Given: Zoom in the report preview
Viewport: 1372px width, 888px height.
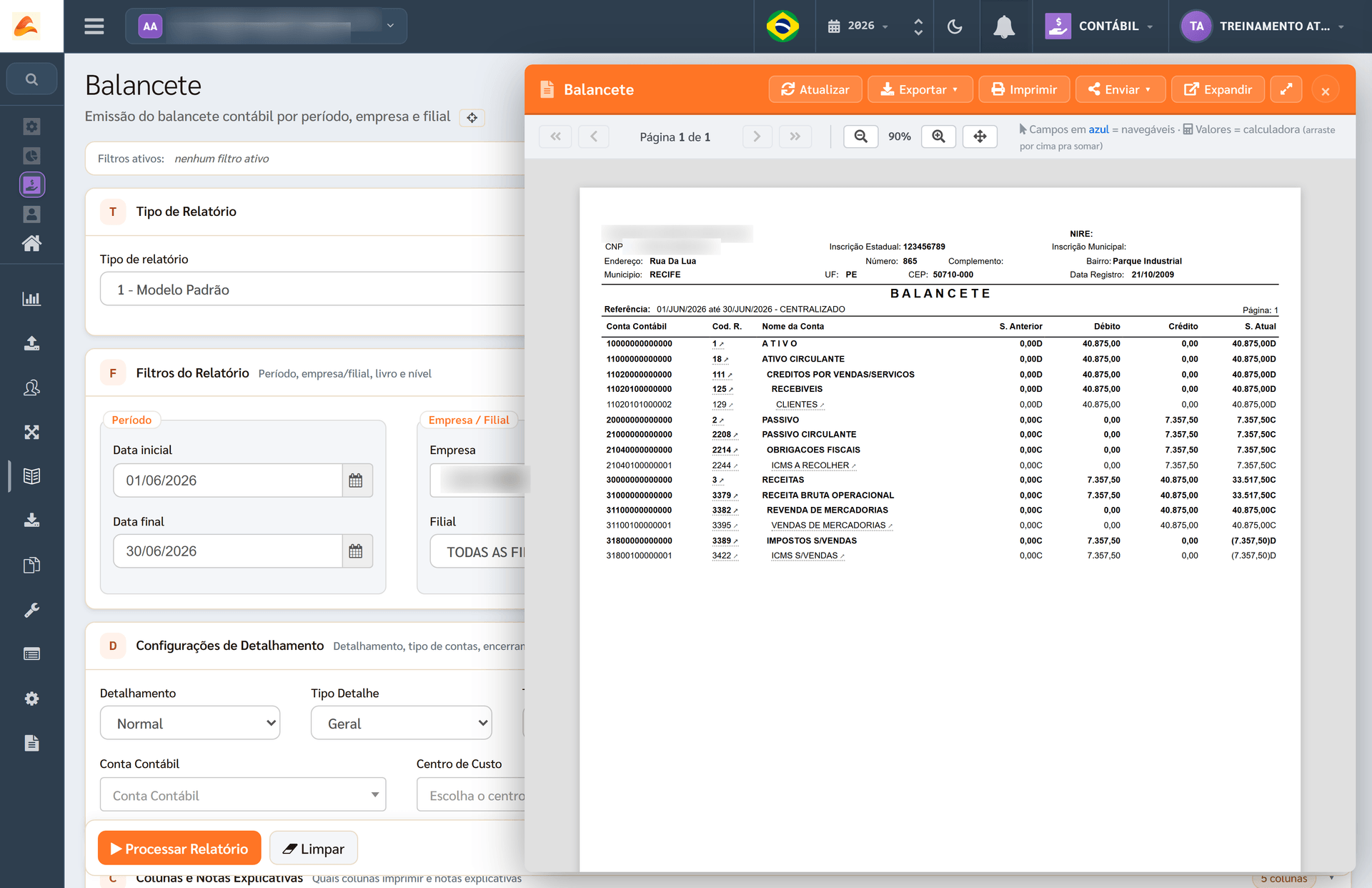Looking at the screenshot, I should (939, 136).
